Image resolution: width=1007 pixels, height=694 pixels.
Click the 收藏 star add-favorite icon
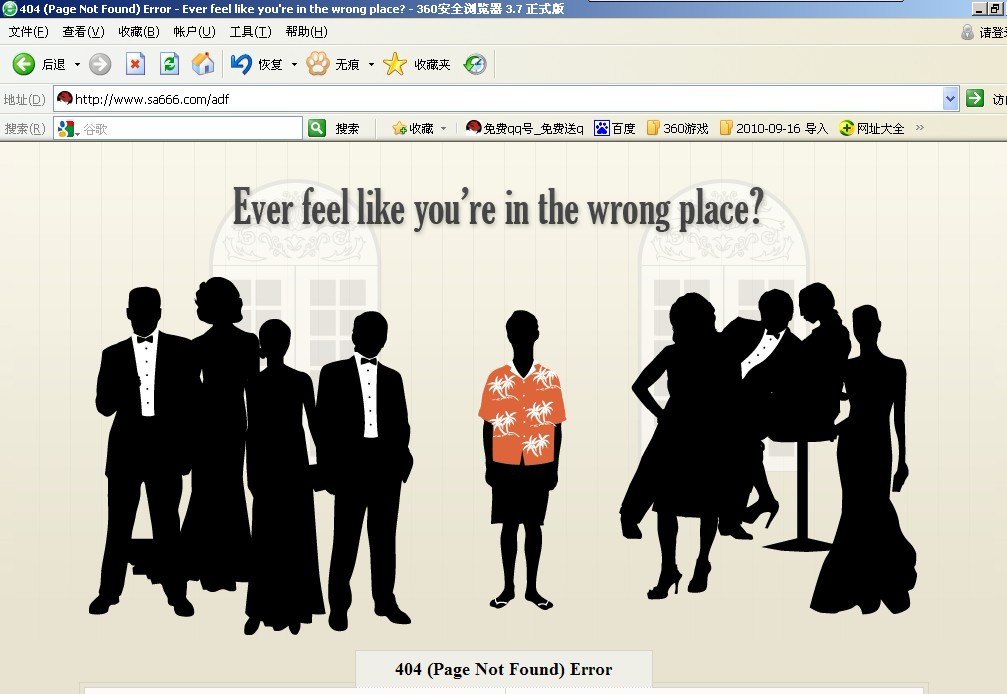399,128
